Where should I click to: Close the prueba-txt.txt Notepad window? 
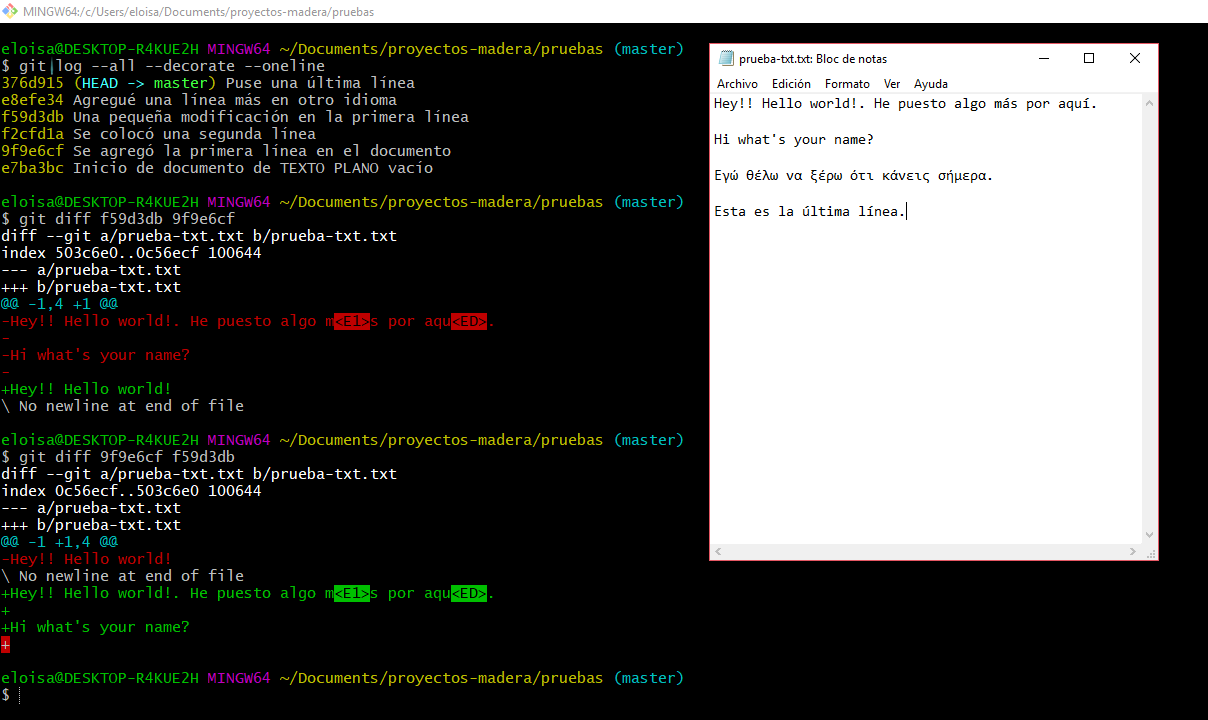tap(1135, 59)
